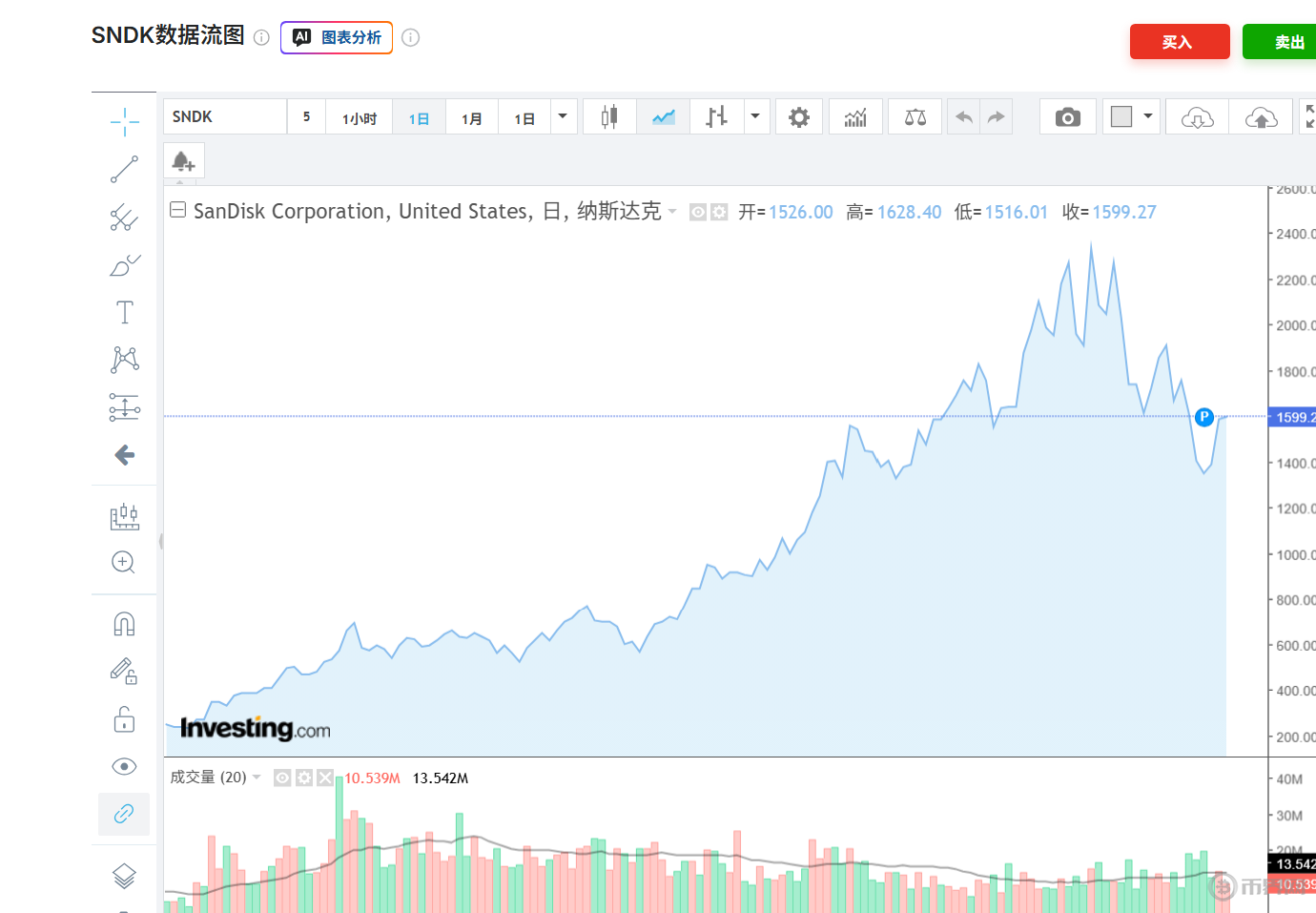Hide all drawings with the eye icon
Screen dimensions: 1316x913
(x=124, y=766)
